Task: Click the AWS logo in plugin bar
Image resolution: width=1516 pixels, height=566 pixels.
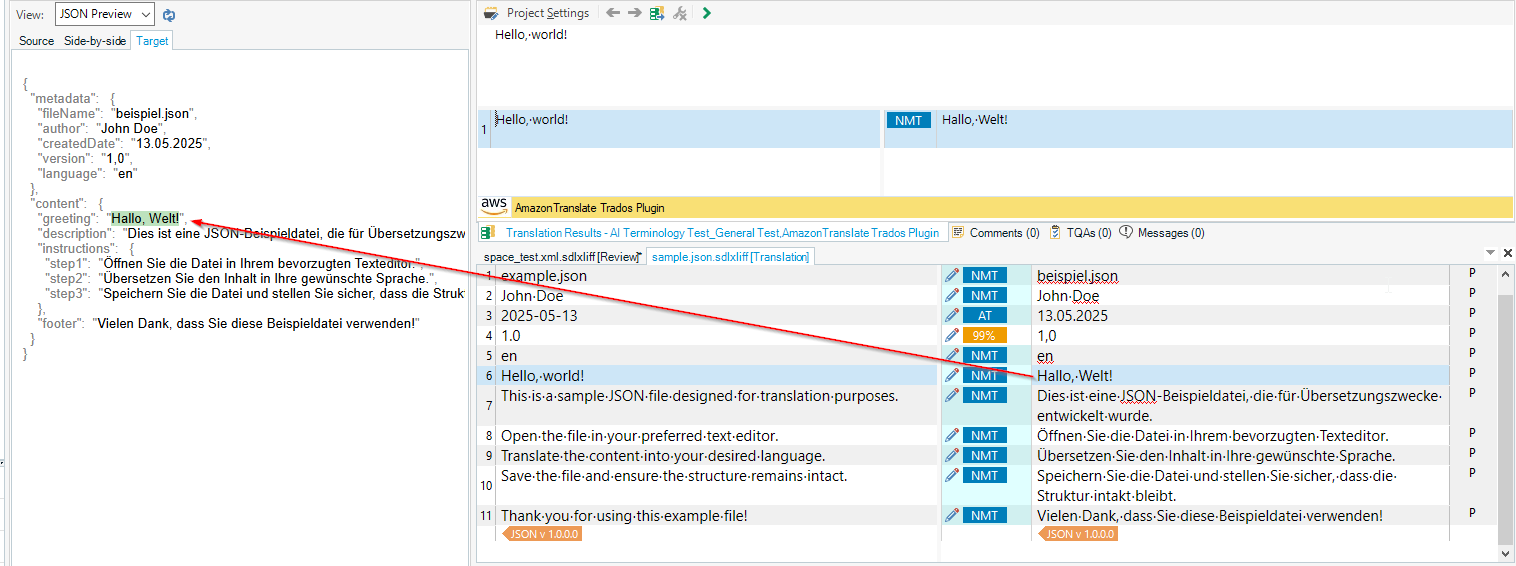Action: [494, 205]
